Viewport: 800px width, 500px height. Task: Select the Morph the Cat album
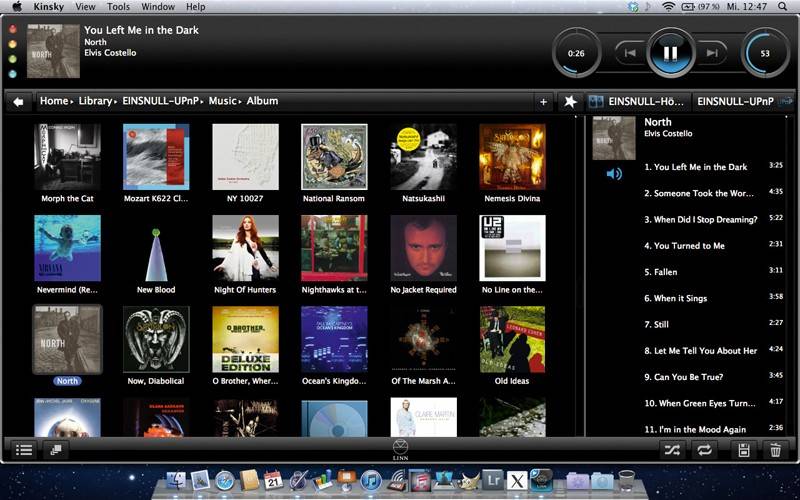click(67, 157)
